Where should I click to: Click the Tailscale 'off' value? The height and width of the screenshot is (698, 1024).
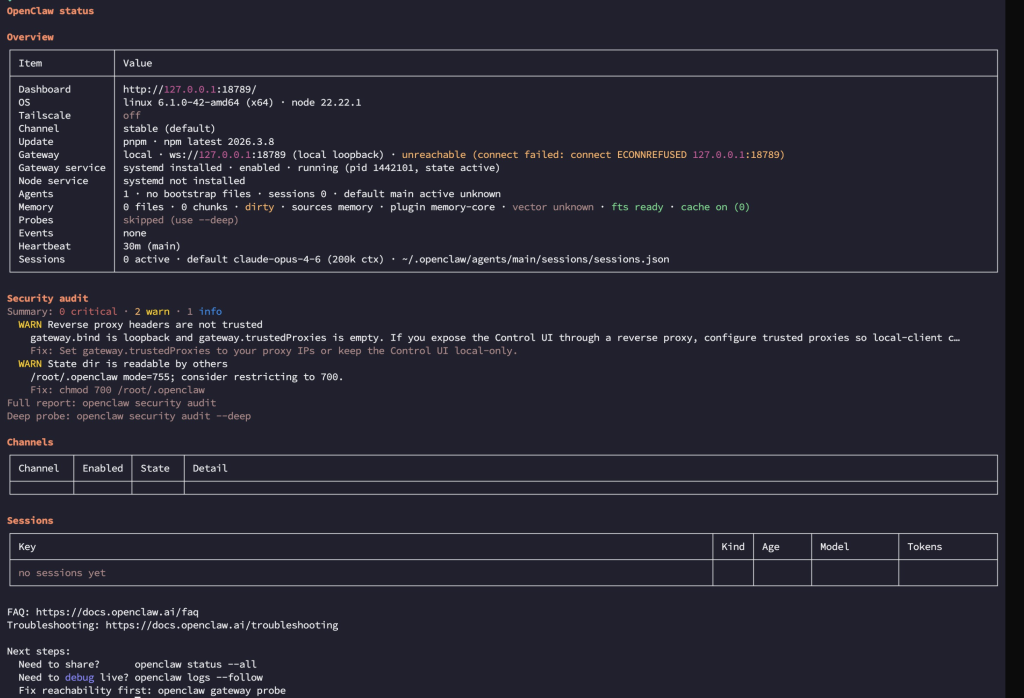pos(132,115)
